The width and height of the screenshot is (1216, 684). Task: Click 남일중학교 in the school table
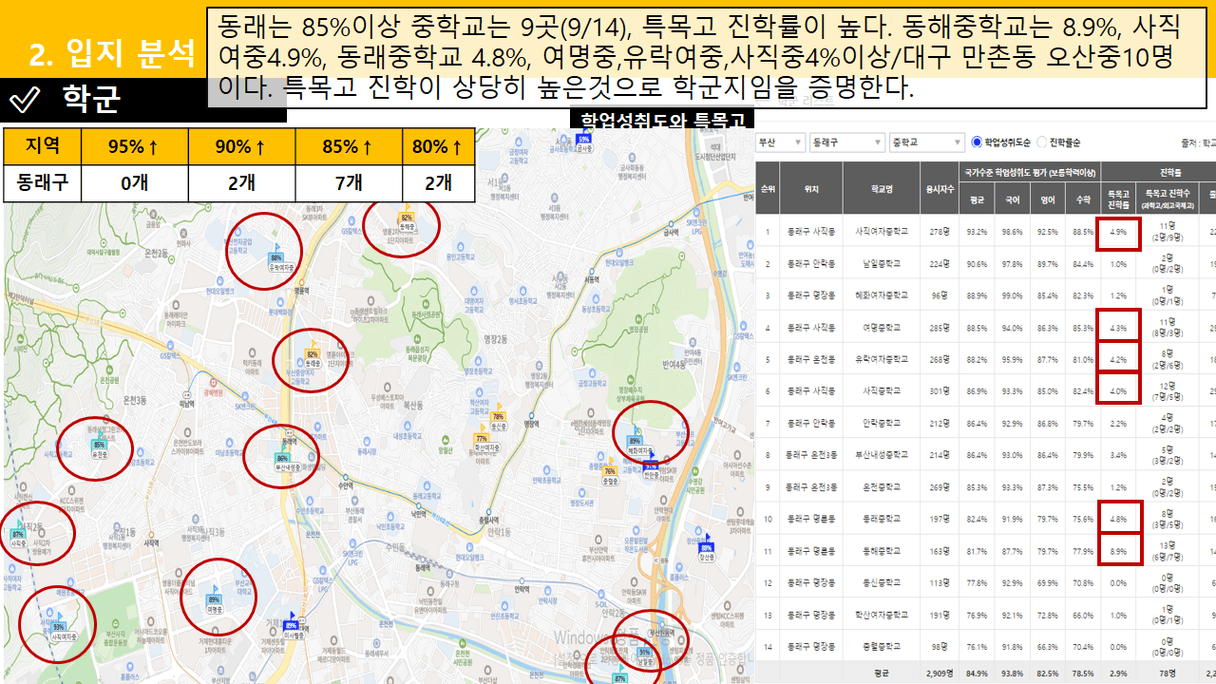(x=881, y=264)
